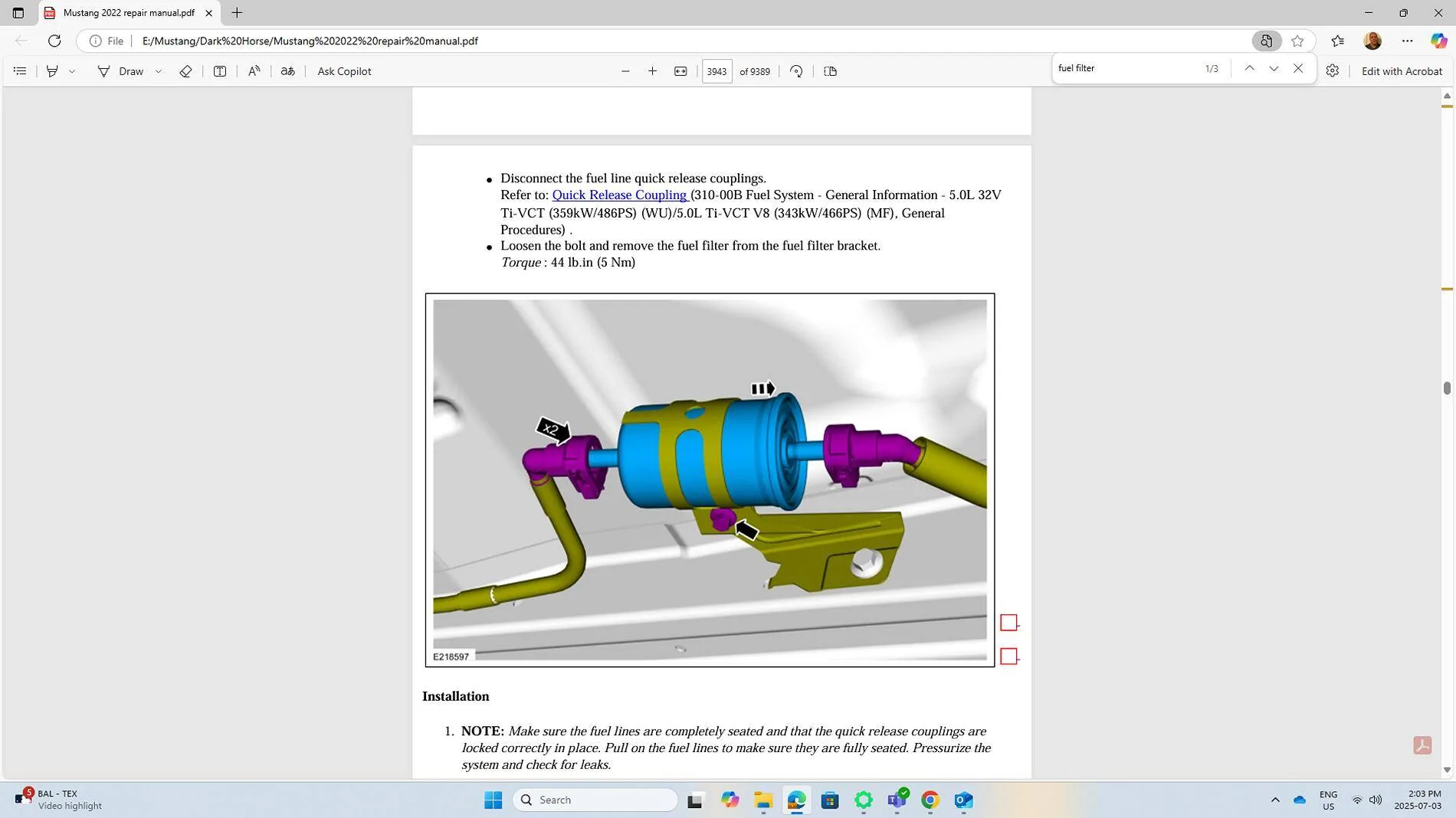Open the browser profile avatar
The image size is (1456, 818).
coord(1372,41)
